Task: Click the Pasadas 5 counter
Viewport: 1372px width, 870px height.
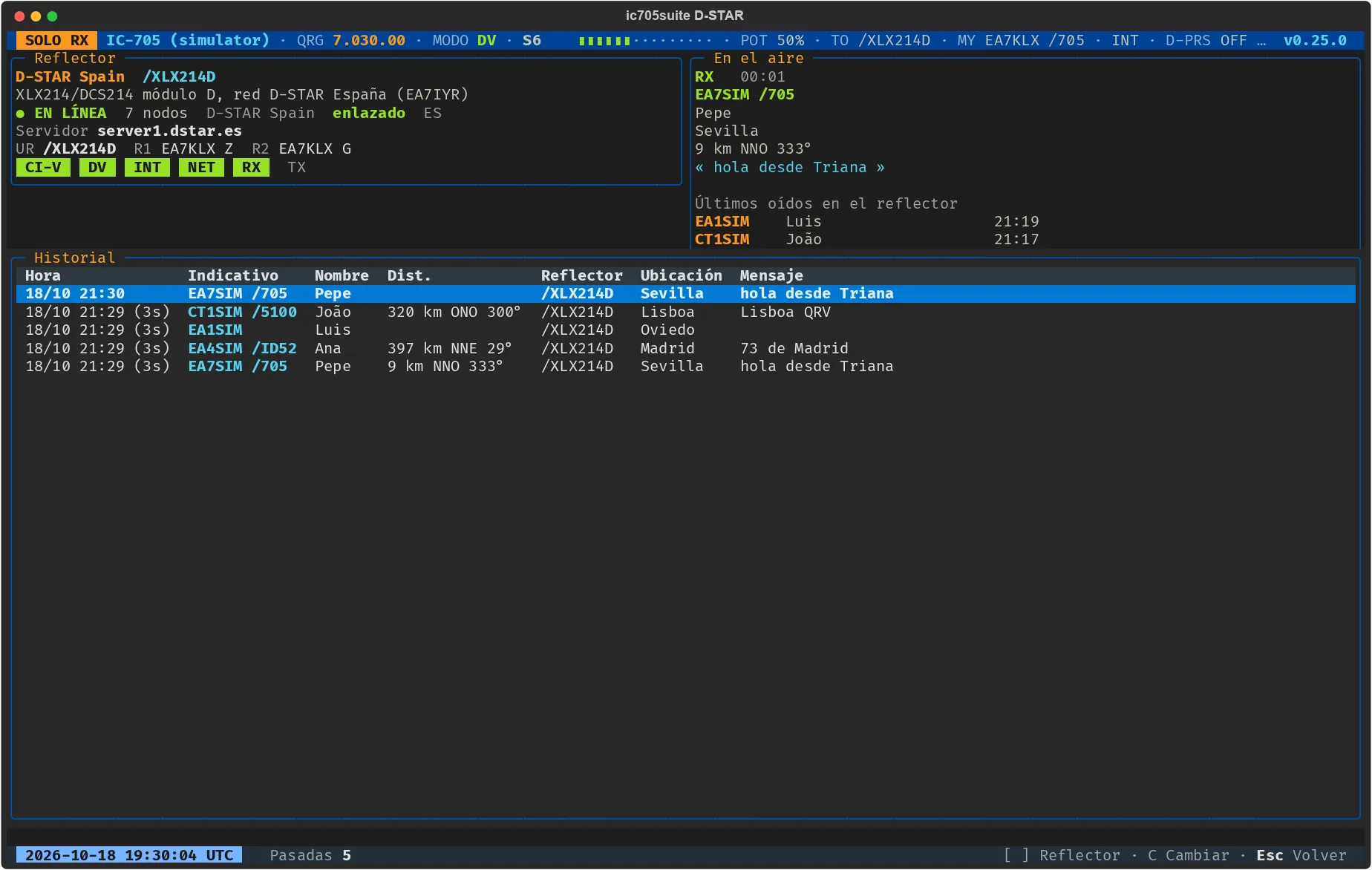Action: pyautogui.click(x=310, y=855)
